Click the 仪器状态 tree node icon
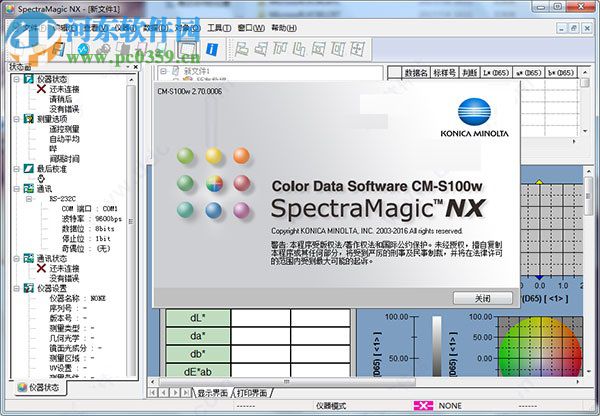 click(x=29, y=79)
